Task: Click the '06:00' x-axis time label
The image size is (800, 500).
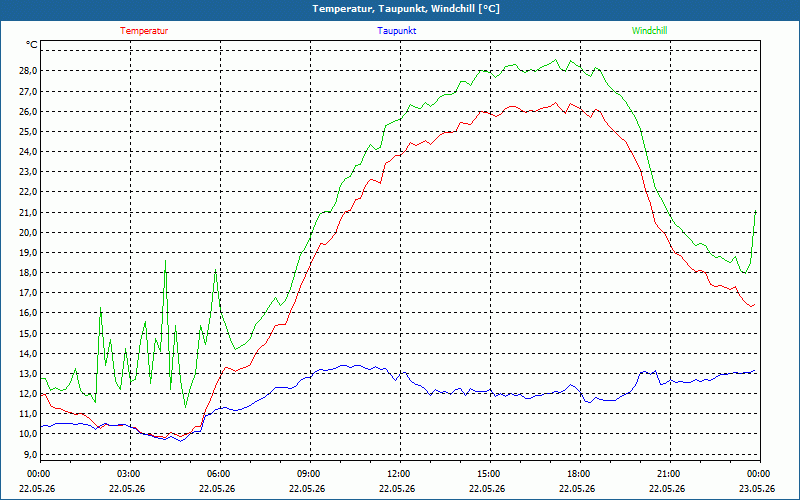Action: 219,474
